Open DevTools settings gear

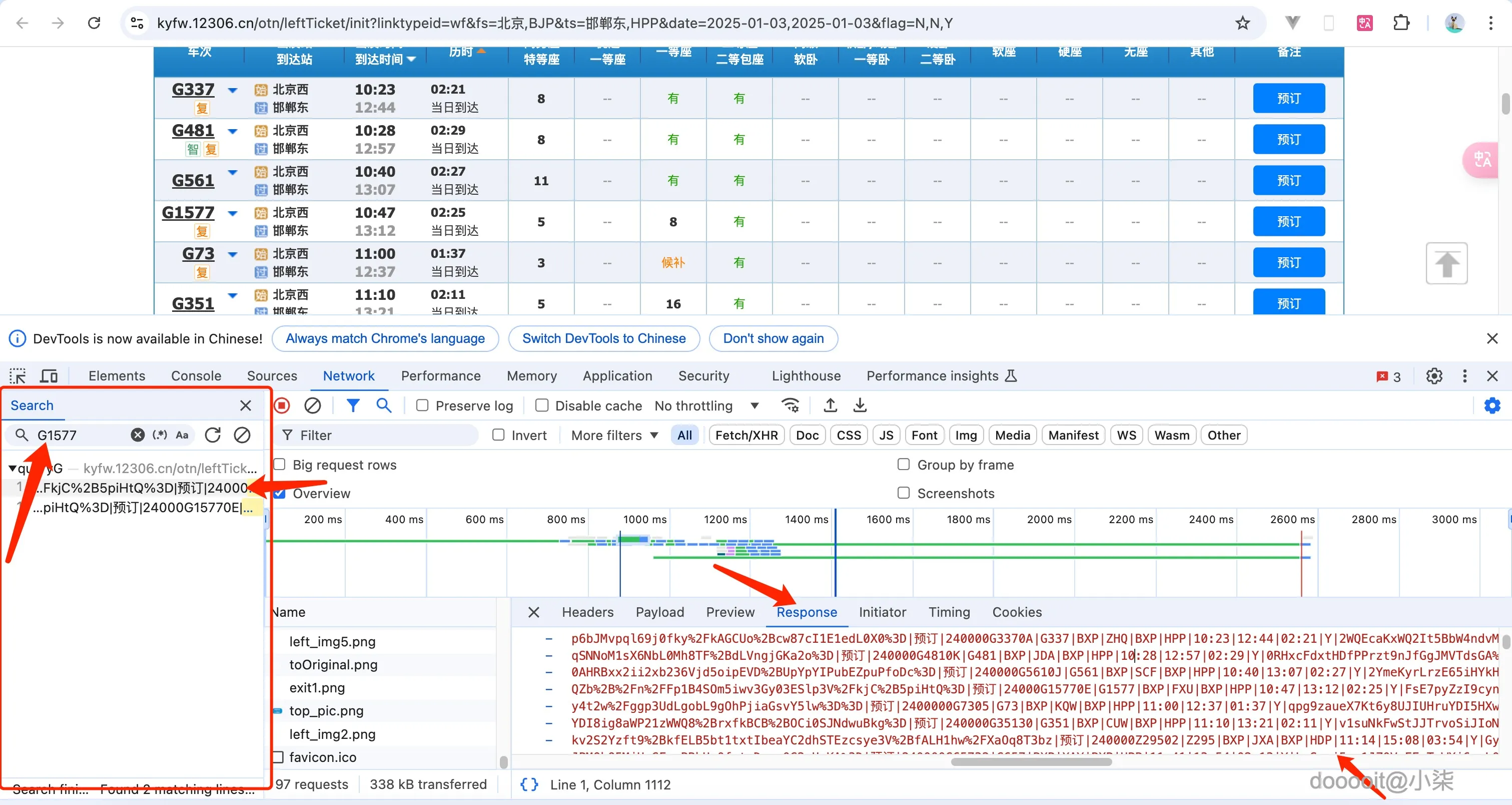[x=1434, y=376]
